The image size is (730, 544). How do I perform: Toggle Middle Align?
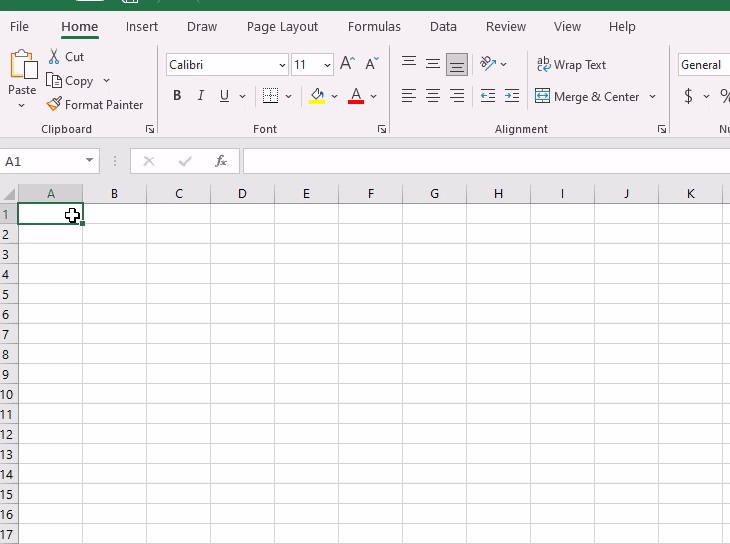pos(433,63)
